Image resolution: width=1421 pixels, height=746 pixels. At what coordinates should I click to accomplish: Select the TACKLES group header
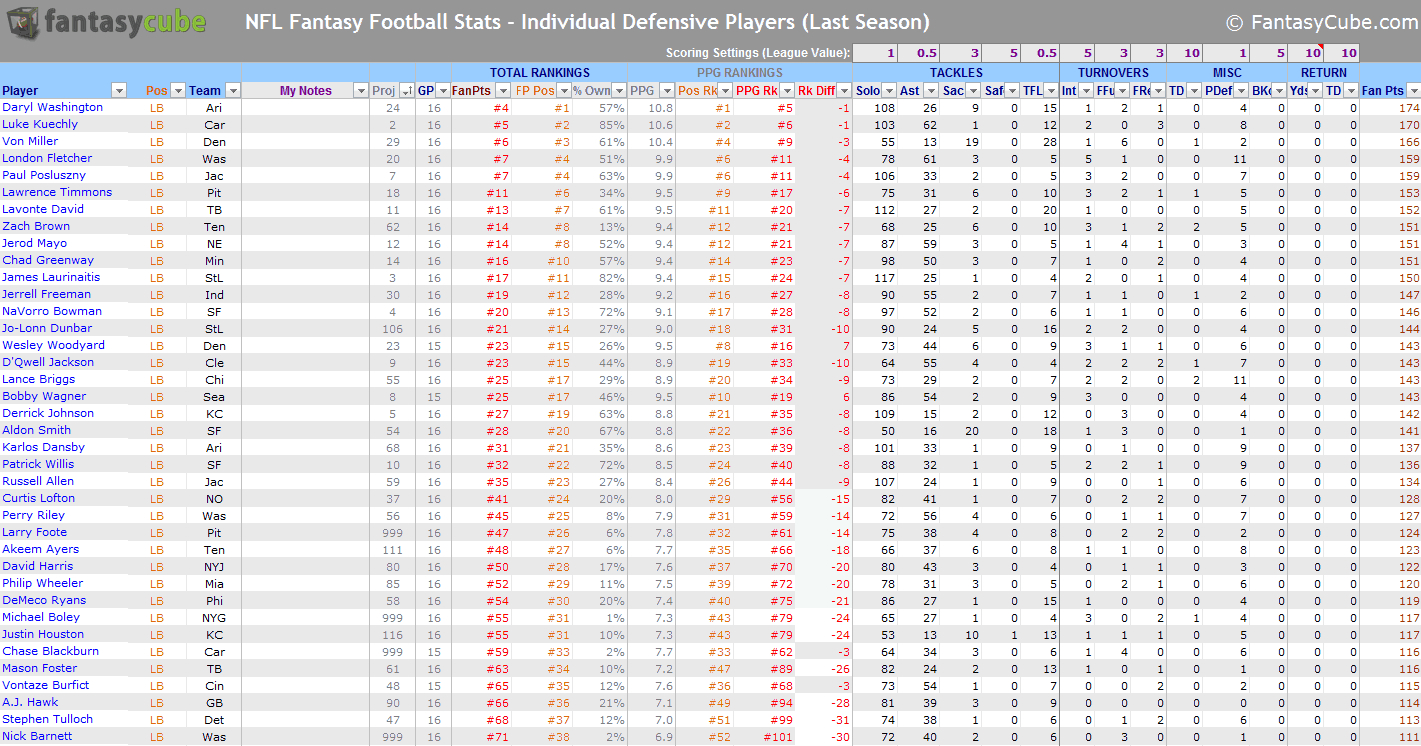click(956, 72)
